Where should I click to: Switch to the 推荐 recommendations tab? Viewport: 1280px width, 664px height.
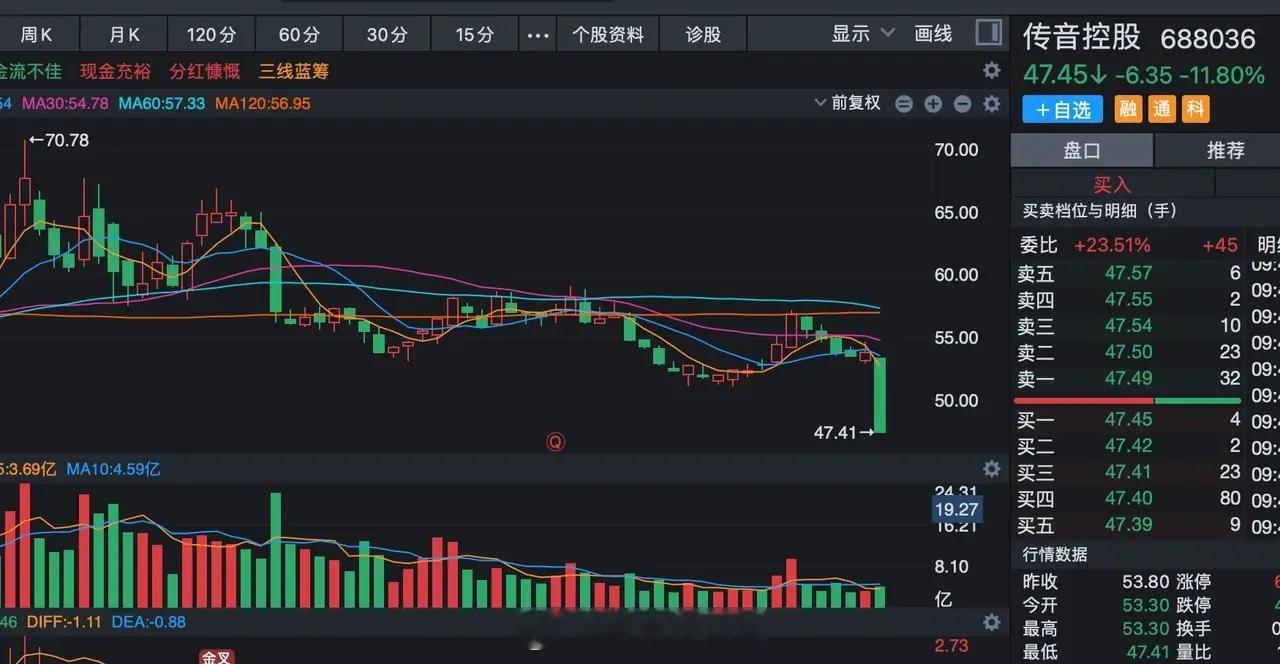(1225, 150)
